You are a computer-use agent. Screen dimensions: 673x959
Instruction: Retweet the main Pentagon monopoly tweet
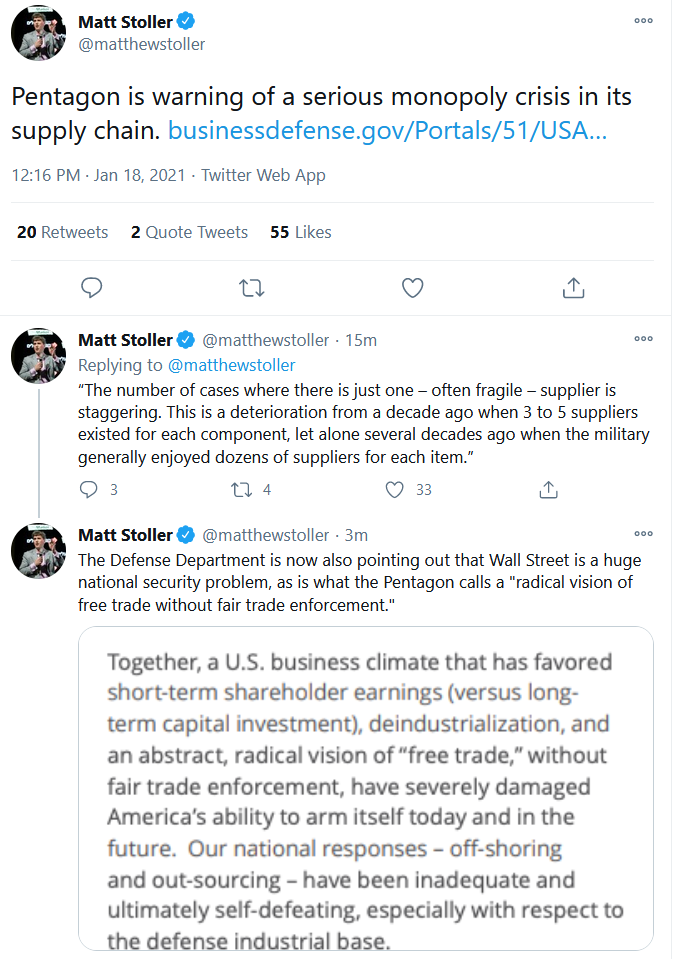[x=251, y=287]
